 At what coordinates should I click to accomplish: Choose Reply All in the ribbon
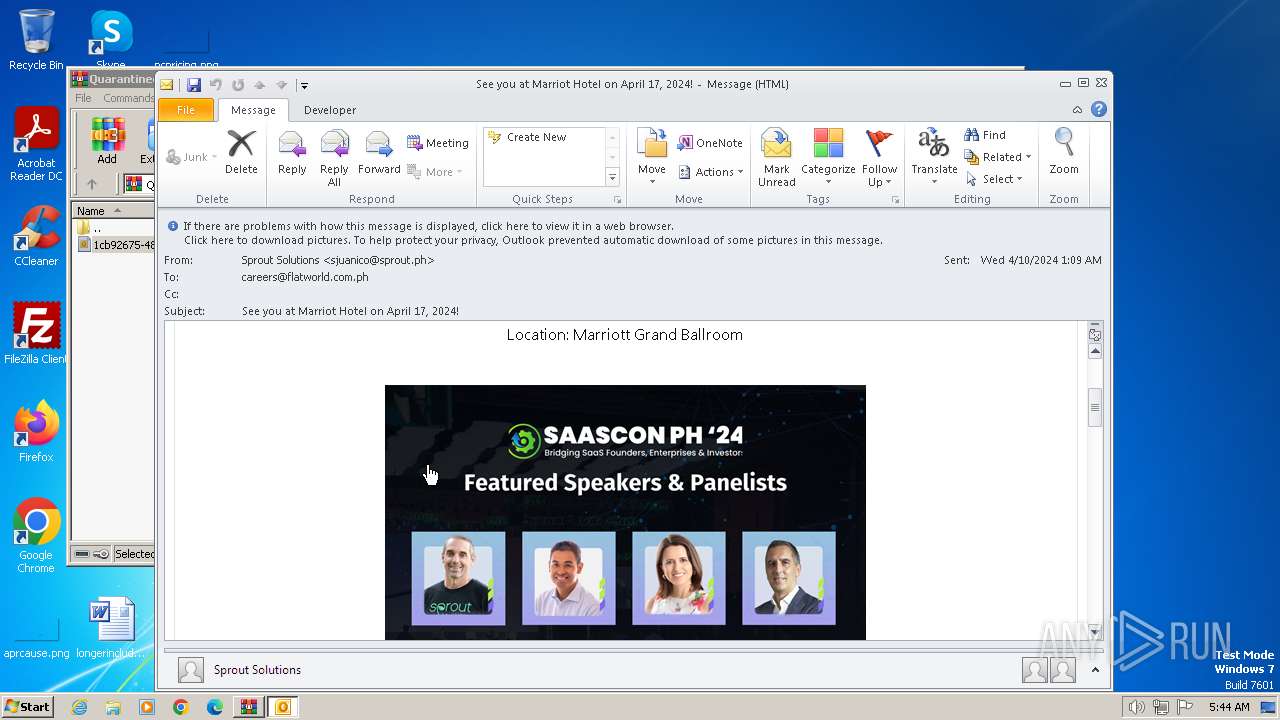[334, 158]
